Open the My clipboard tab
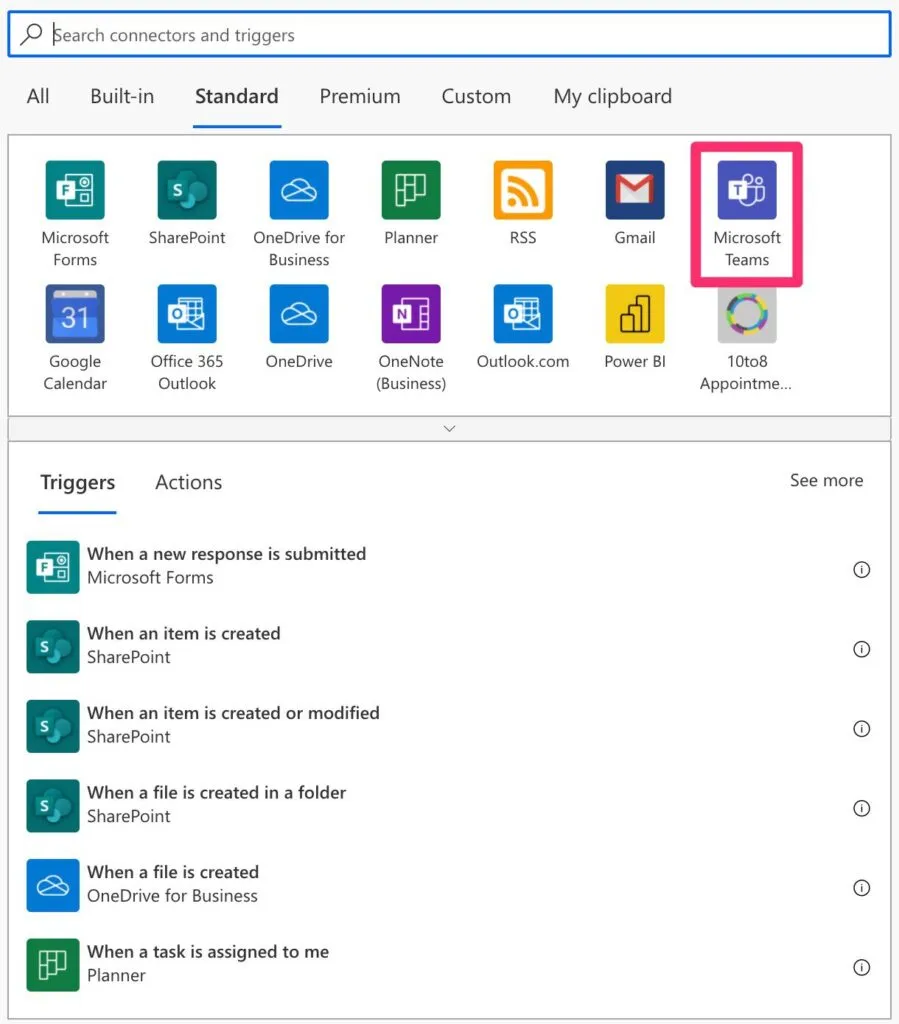Screen dimensions: 899x1024 pyautogui.click(x=612, y=97)
